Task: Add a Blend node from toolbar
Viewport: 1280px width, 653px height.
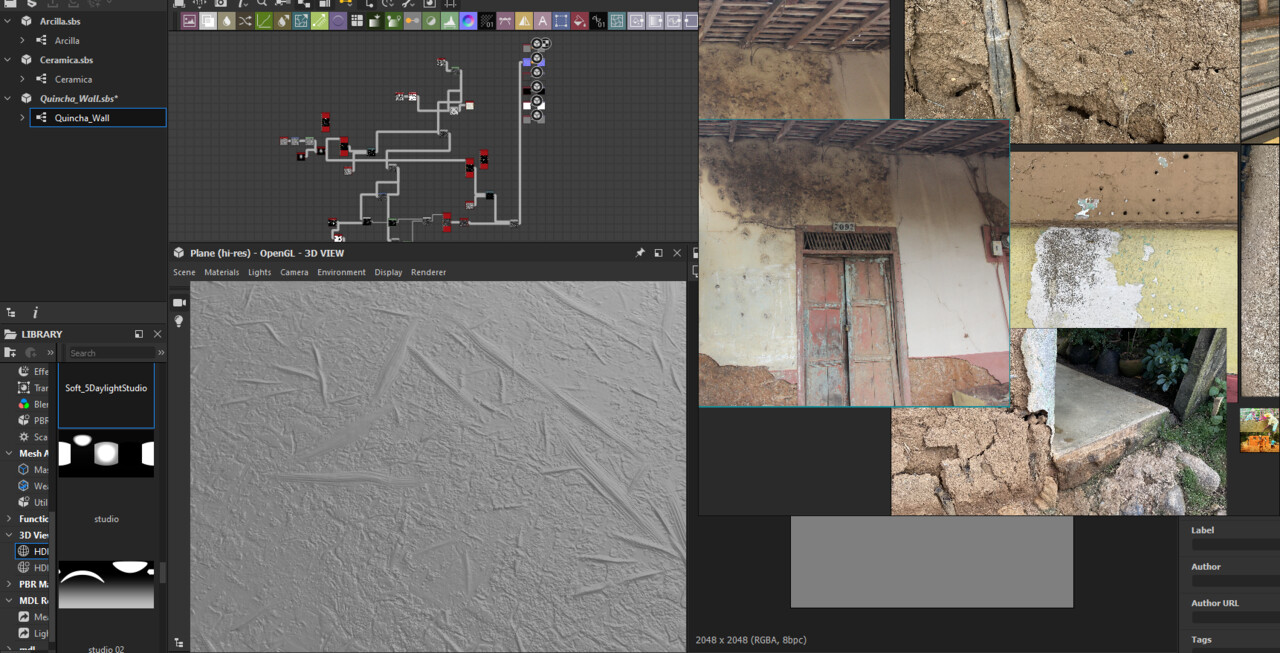Action: (208, 20)
